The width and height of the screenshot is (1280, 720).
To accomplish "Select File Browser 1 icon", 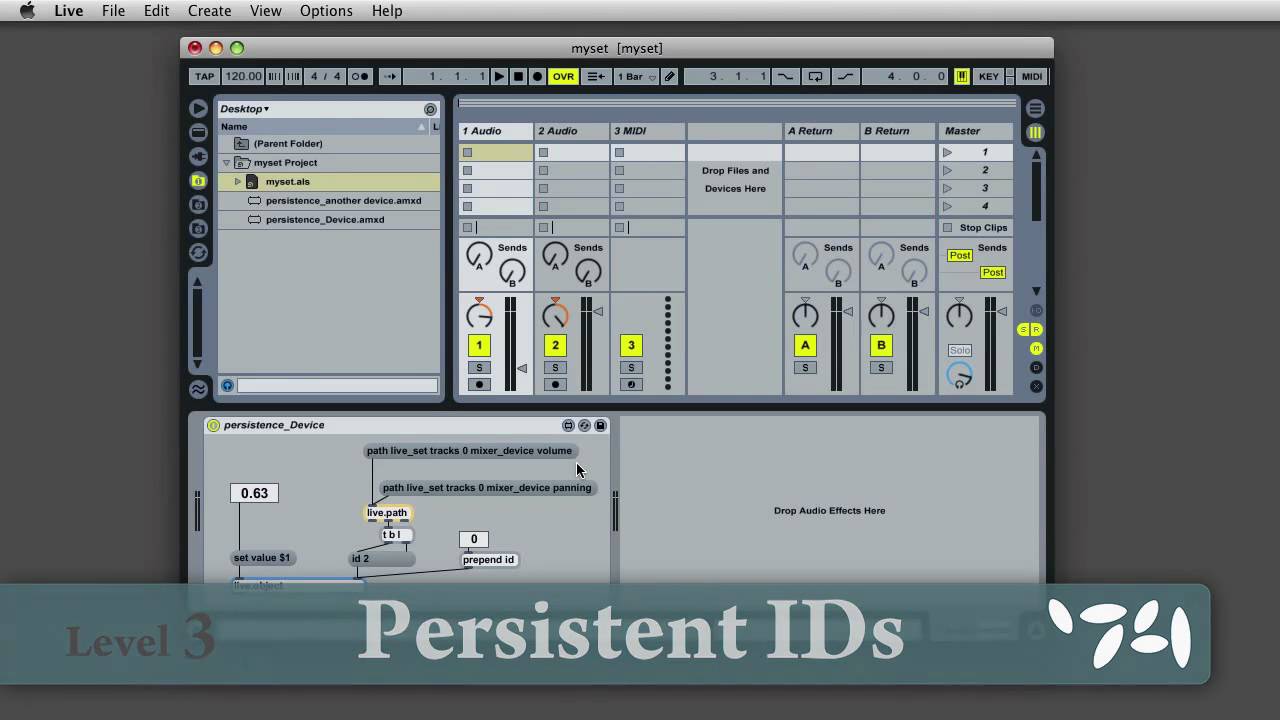I will pos(198,181).
